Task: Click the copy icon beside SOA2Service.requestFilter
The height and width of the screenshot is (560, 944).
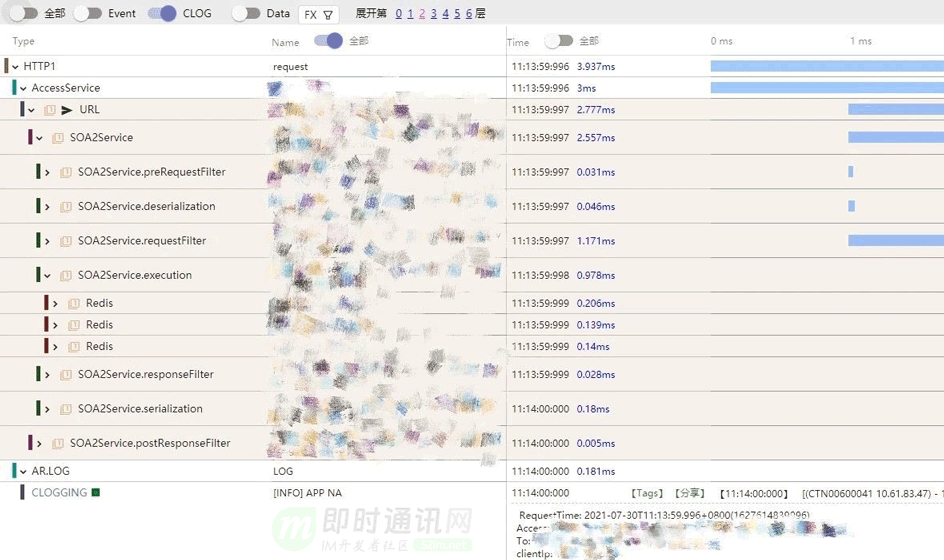Action: pos(66,241)
